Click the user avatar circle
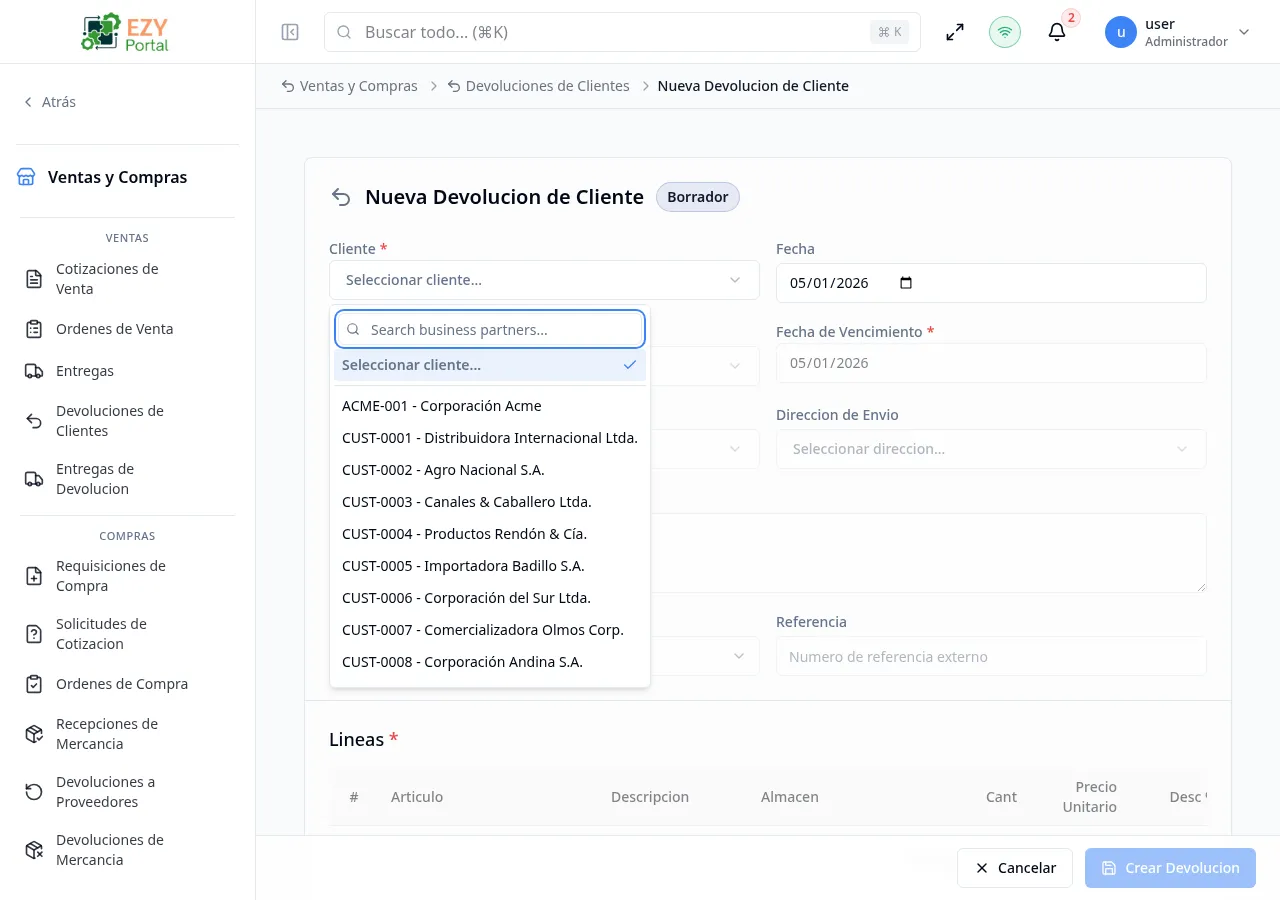The width and height of the screenshot is (1280, 900). (x=1121, y=32)
